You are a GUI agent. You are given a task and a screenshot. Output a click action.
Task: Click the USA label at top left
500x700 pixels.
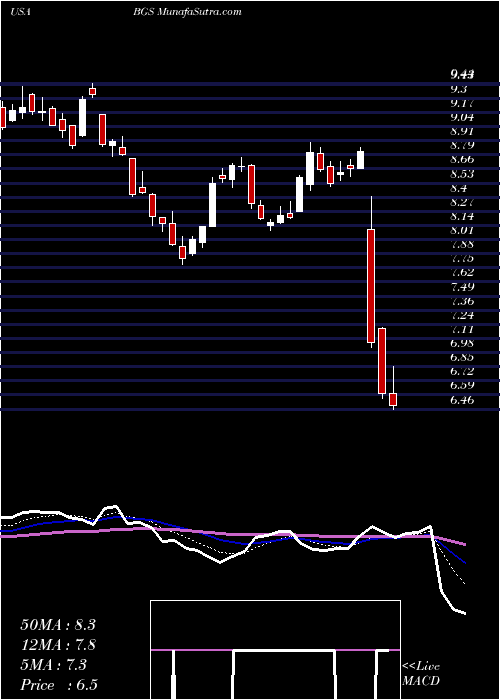21,12
